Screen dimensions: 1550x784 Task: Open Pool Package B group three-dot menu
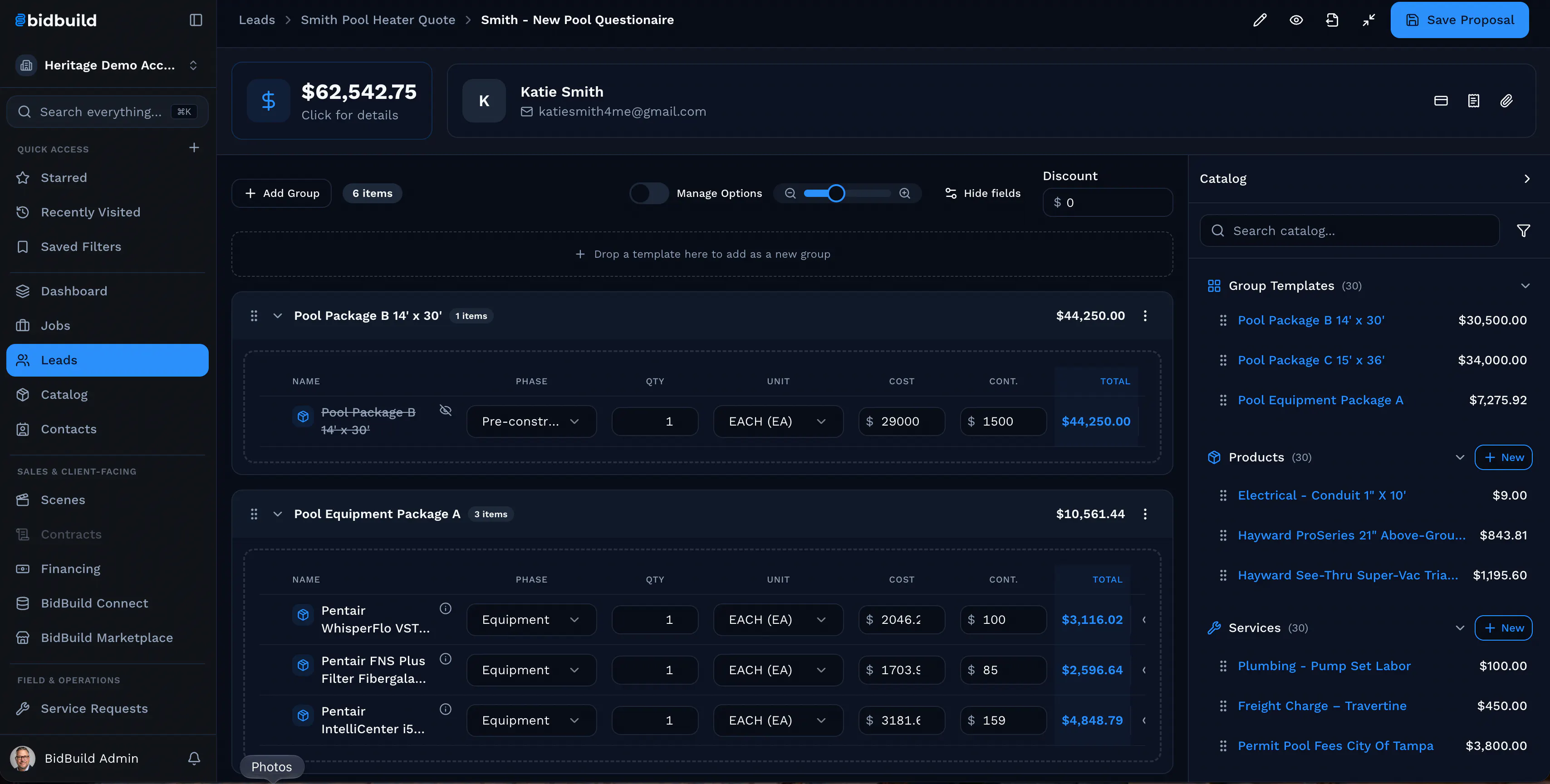(x=1145, y=315)
